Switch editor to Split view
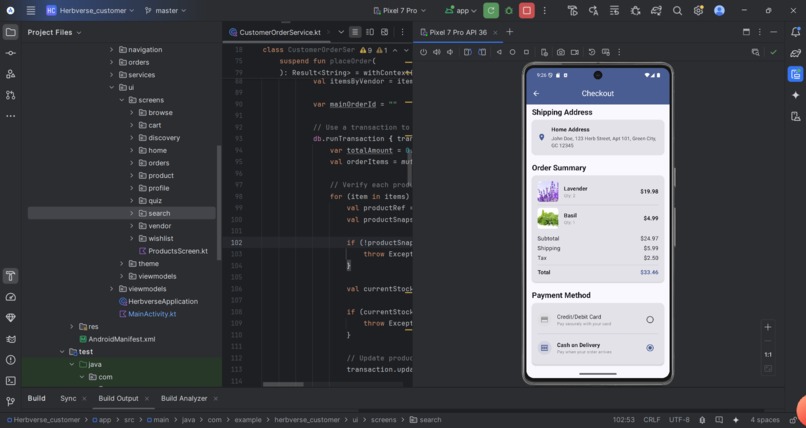The width and height of the screenshot is (806, 428). 370,32
